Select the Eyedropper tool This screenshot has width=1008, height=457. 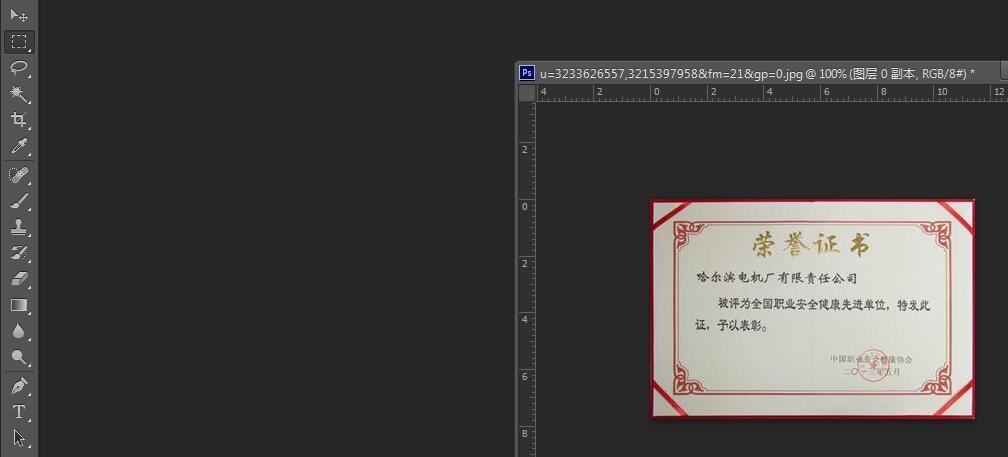coord(19,146)
